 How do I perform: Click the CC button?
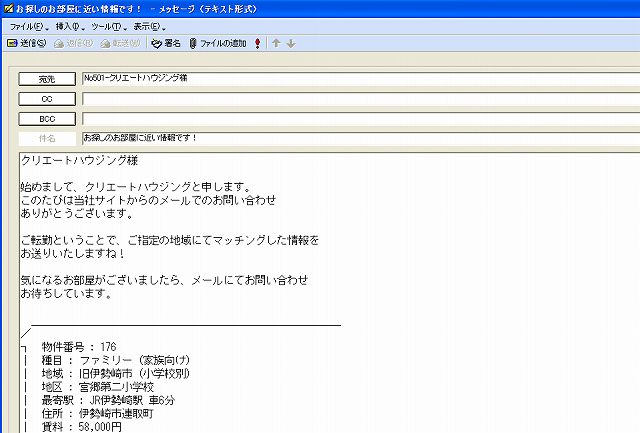47,99
